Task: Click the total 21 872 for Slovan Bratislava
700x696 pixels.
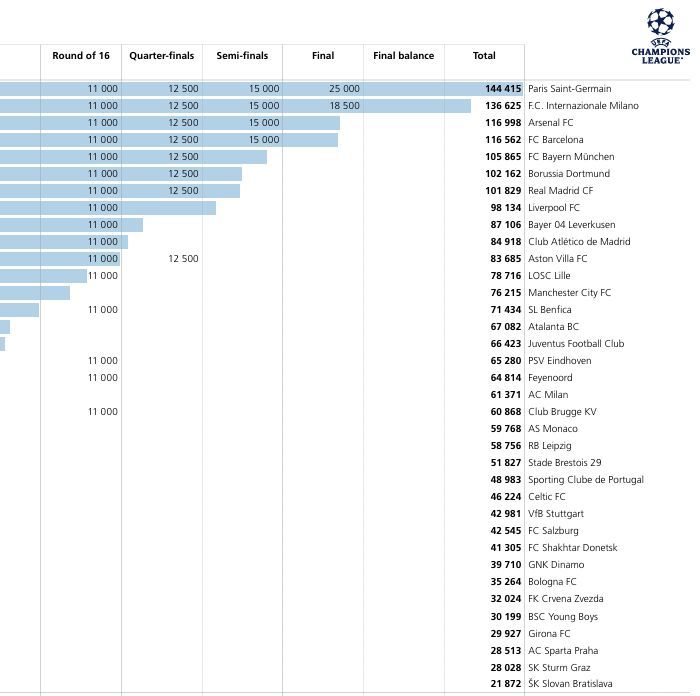Action: [506, 684]
